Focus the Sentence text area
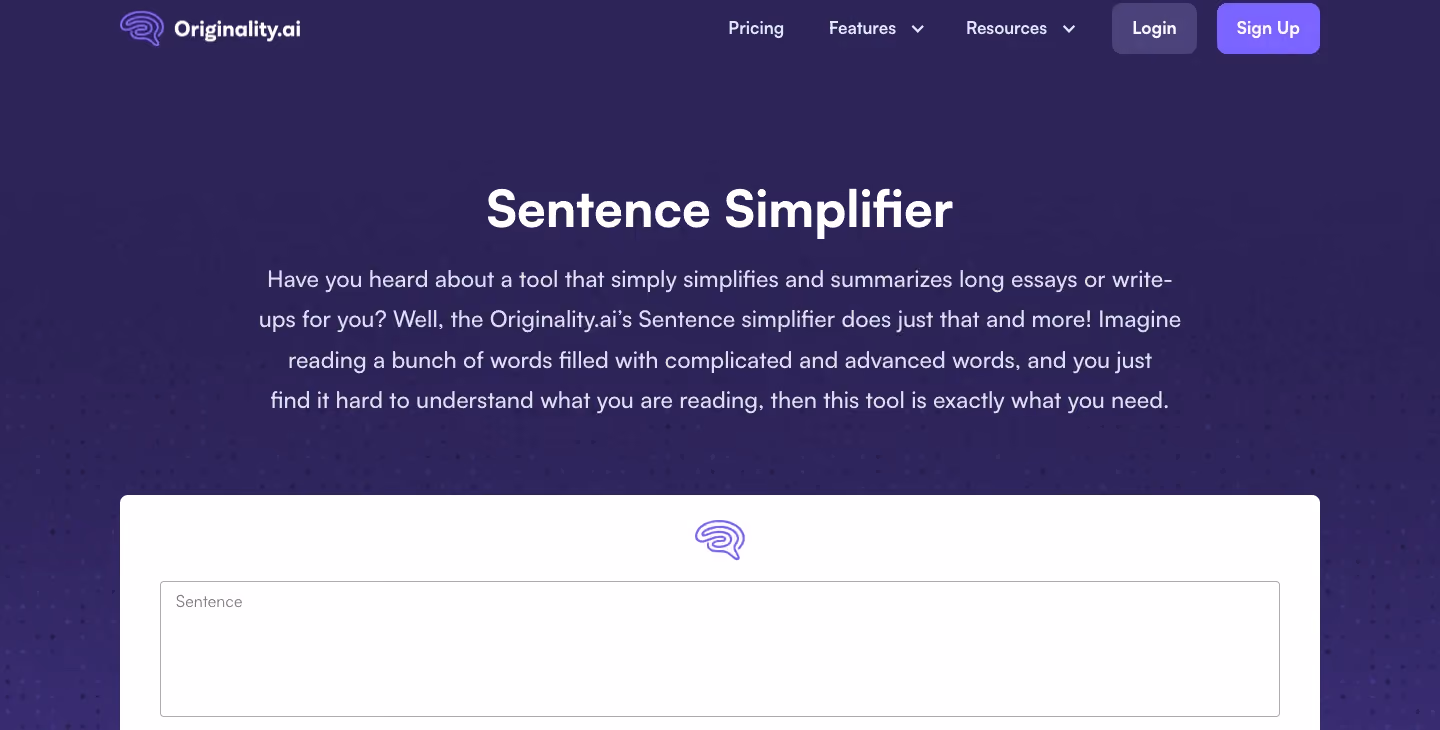Viewport: 1440px width, 730px height. (x=720, y=649)
